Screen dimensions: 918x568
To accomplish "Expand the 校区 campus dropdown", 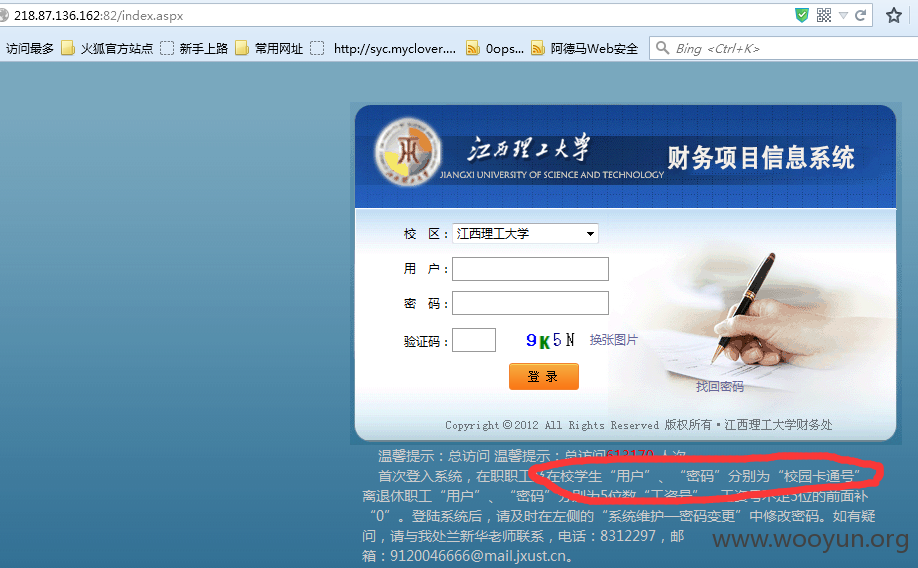I will (x=525, y=234).
